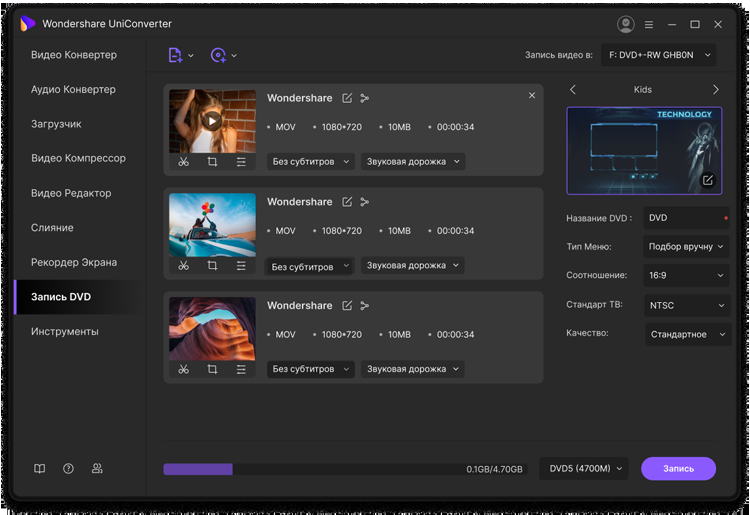Open Загрузчик section

click(x=56, y=124)
